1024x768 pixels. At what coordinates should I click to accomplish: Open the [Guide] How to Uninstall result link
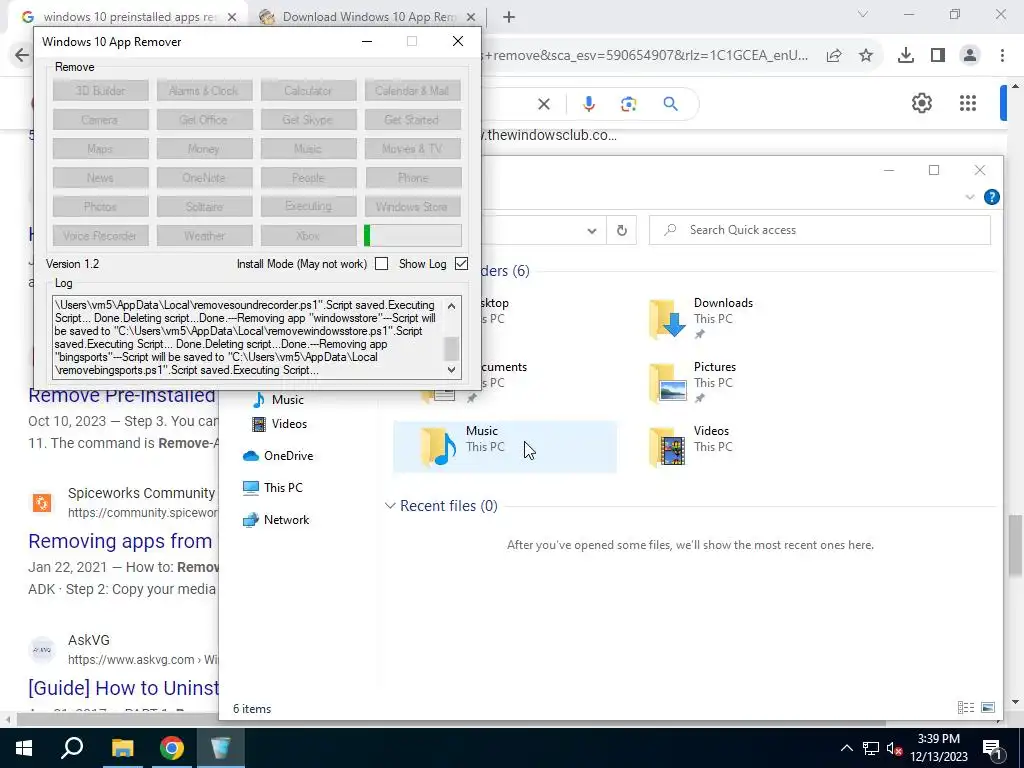pyautogui.click(x=124, y=688)
